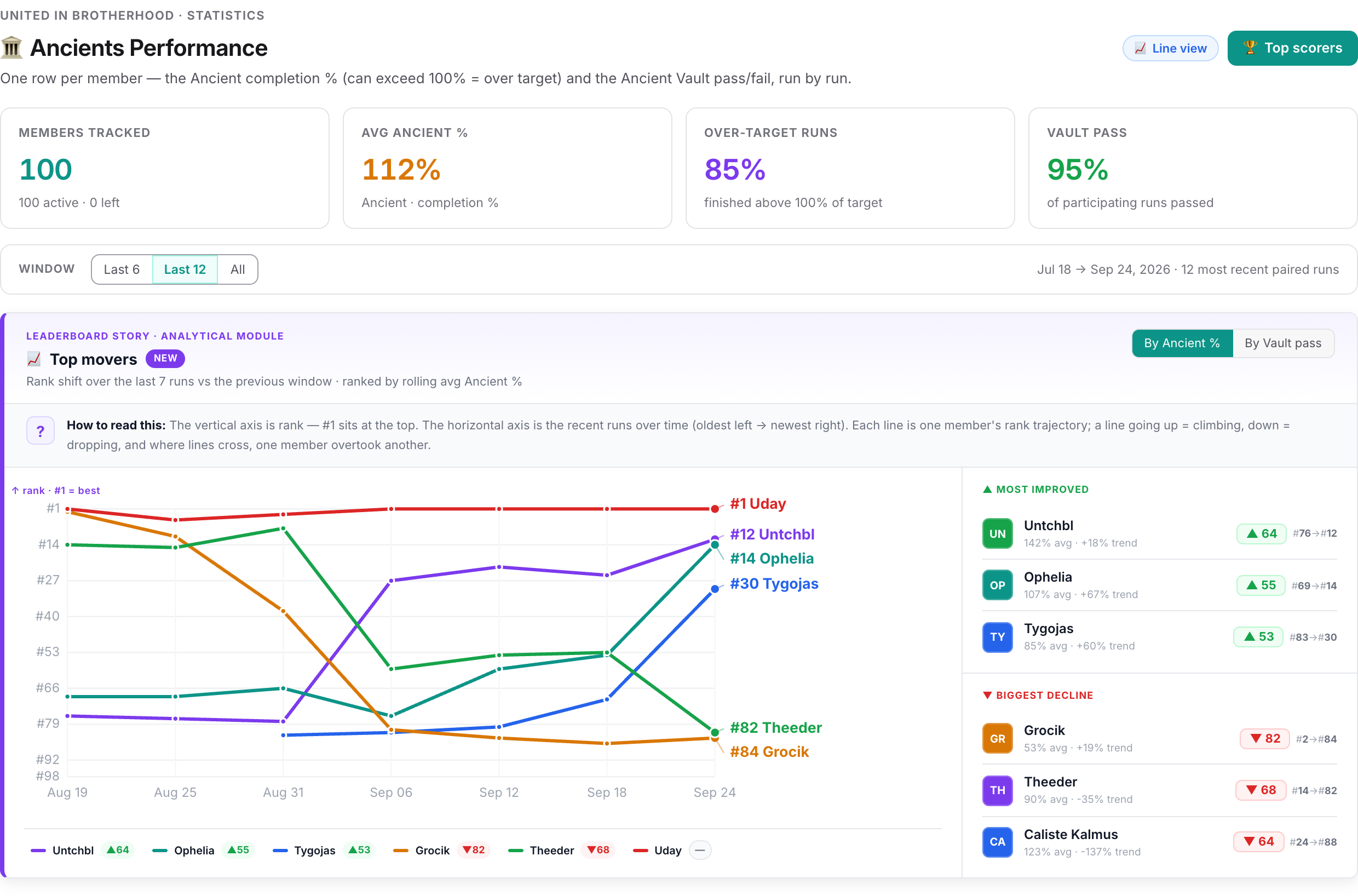Click the dash badge next to Uday legend
The height and width of the screenshot is (896, 1358).
[700, 851]
